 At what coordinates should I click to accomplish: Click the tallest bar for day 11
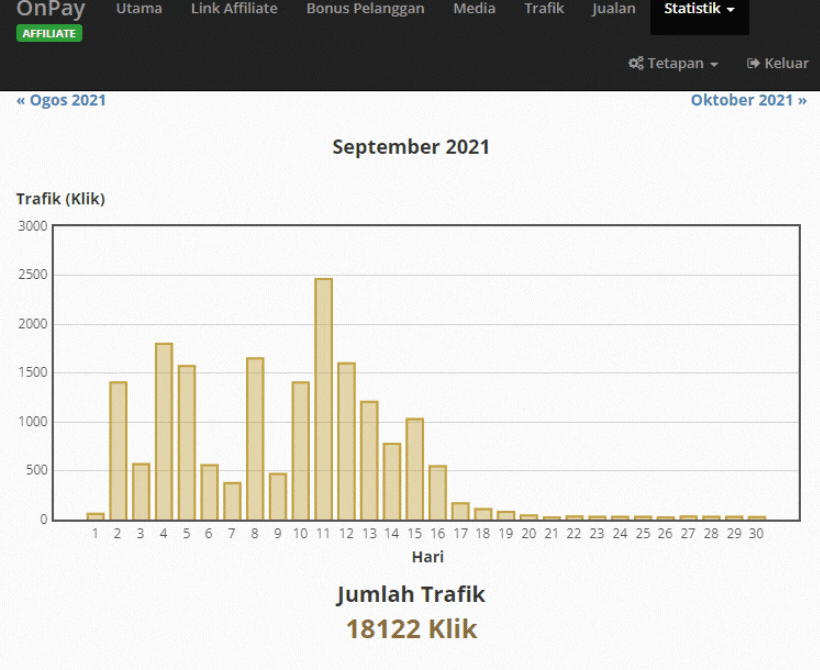[x=323, y=400]
